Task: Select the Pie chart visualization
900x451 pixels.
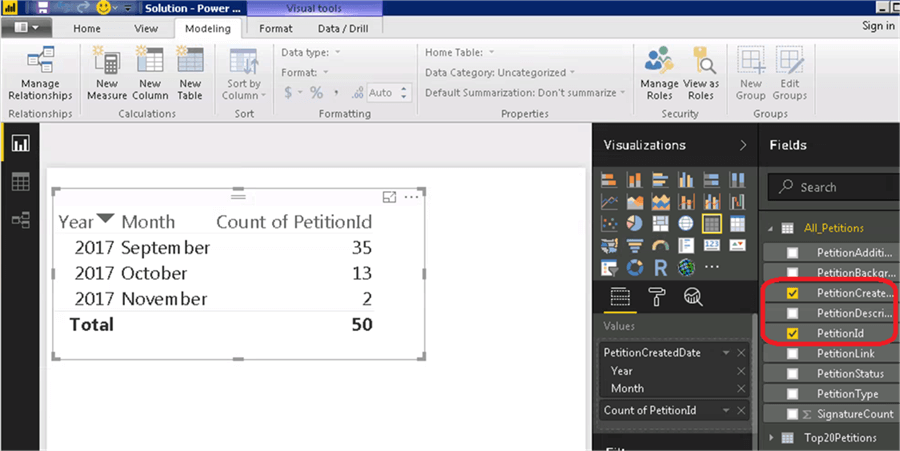Action: coord(634,224)
